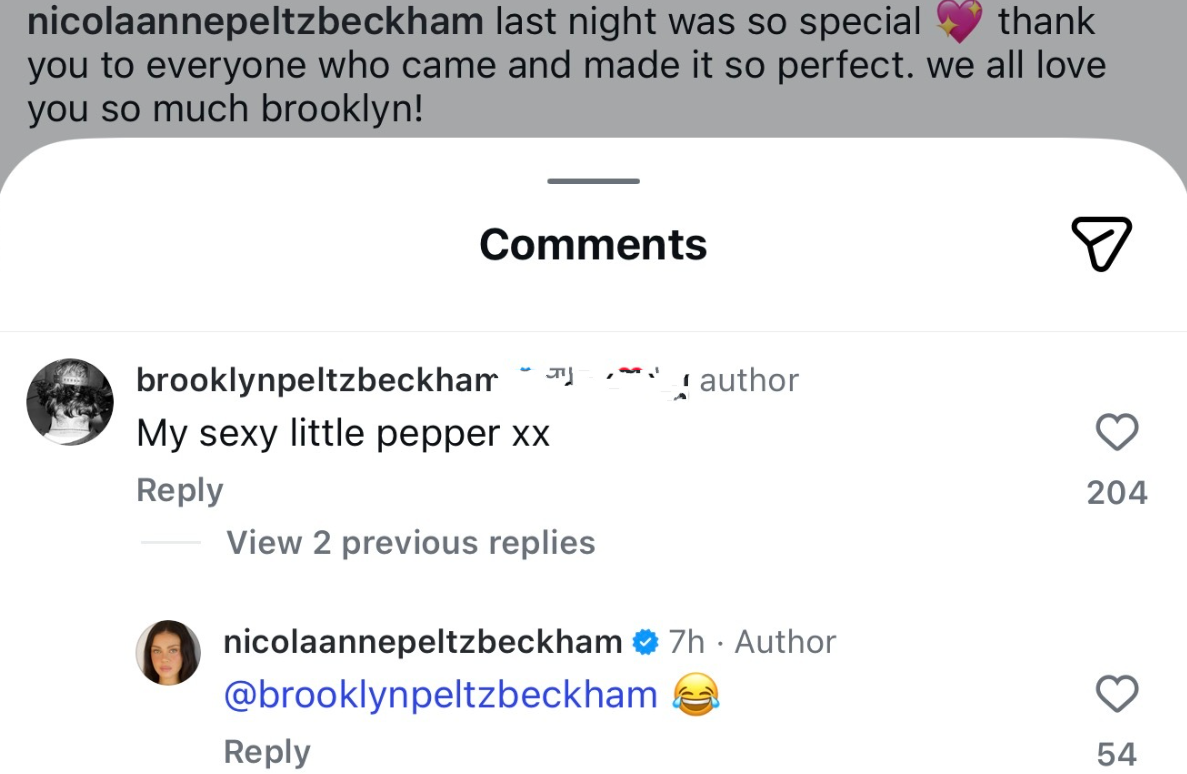Like Brooklyn's 'My sexy little pepper' comment
1187x774 pixels.
point(1117,433)
